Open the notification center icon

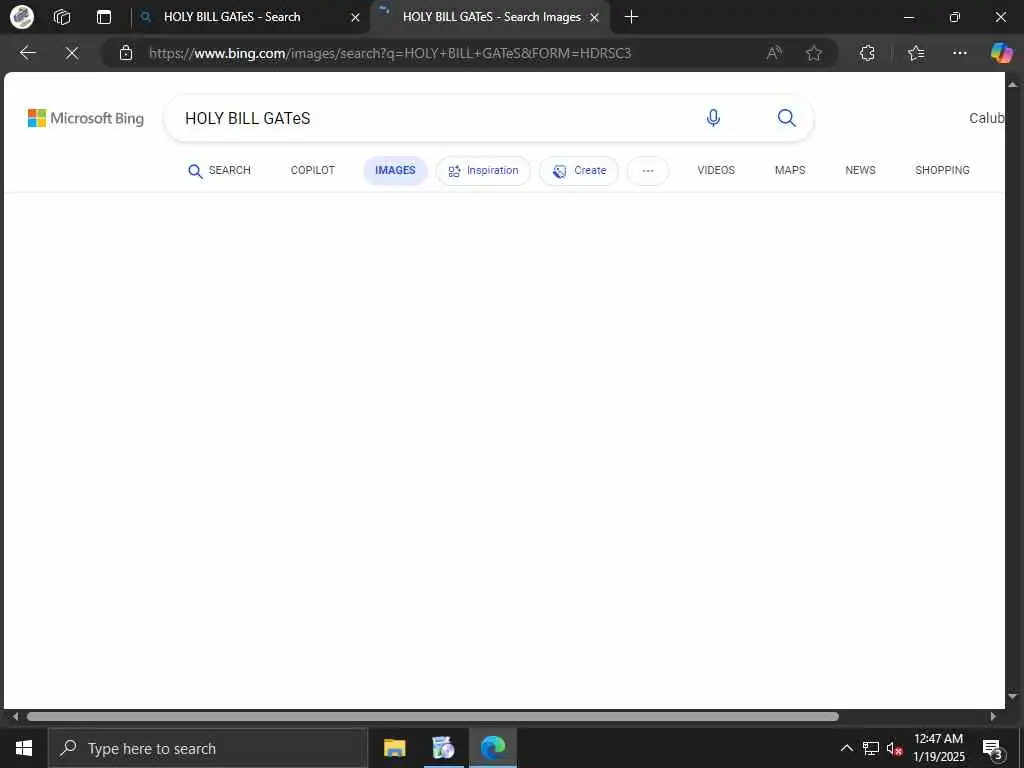[993, 749]
